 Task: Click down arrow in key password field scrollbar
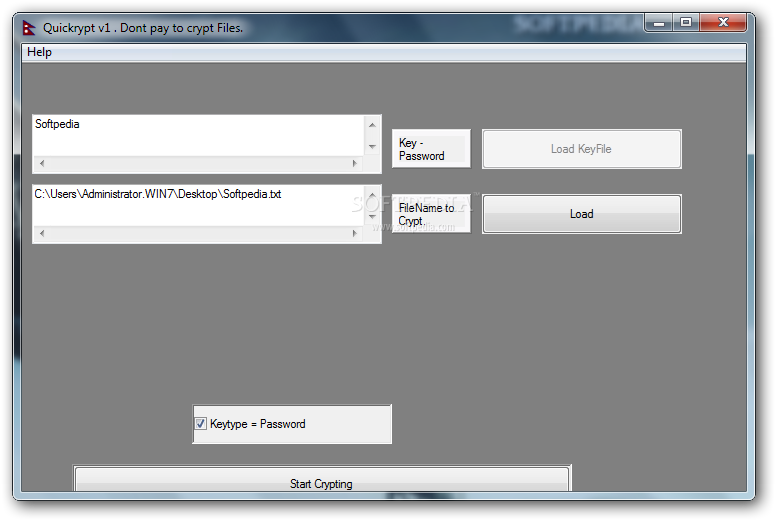[x=373, y=147]
